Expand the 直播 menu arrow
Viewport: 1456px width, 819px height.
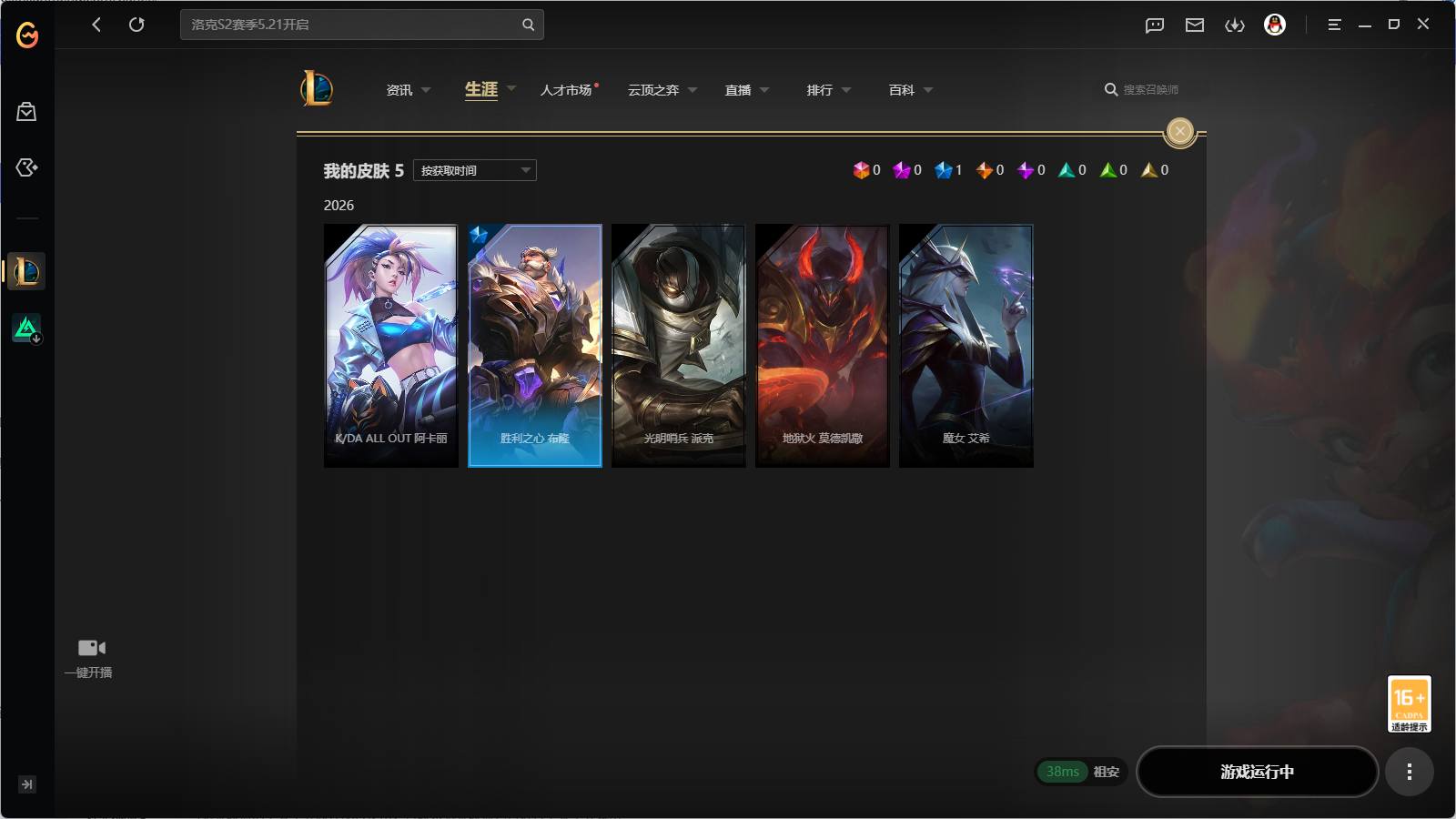click(x=764, y=90)
